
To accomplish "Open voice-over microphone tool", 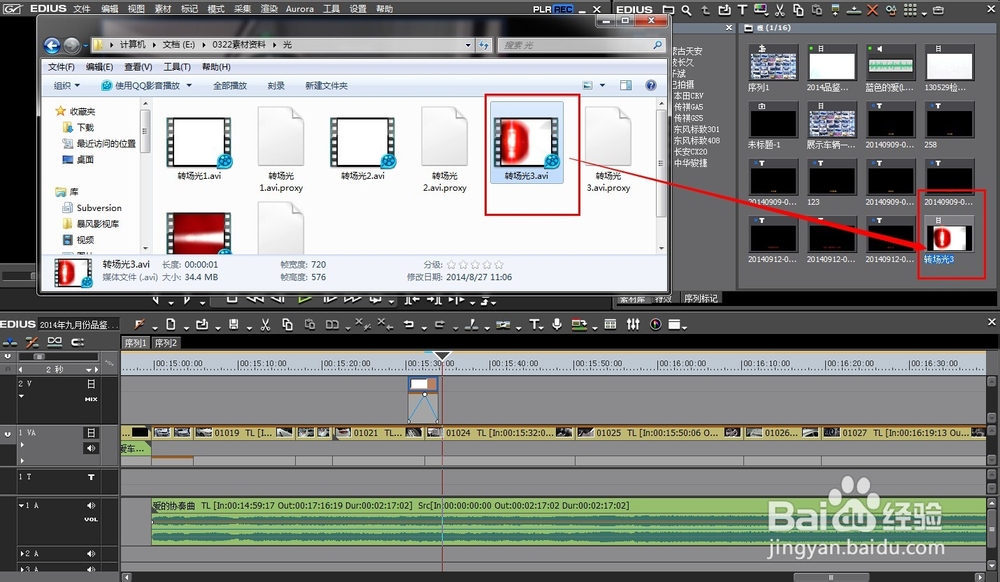I will coord(557,324).
